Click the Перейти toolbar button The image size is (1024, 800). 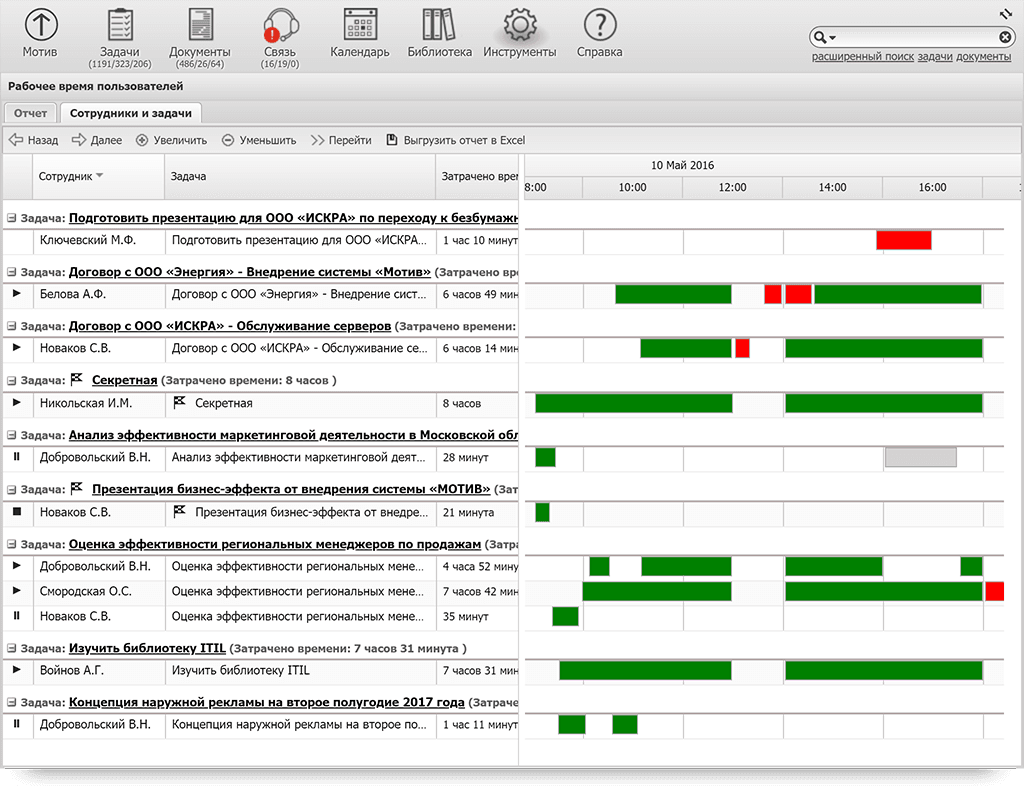click(342, 140)
